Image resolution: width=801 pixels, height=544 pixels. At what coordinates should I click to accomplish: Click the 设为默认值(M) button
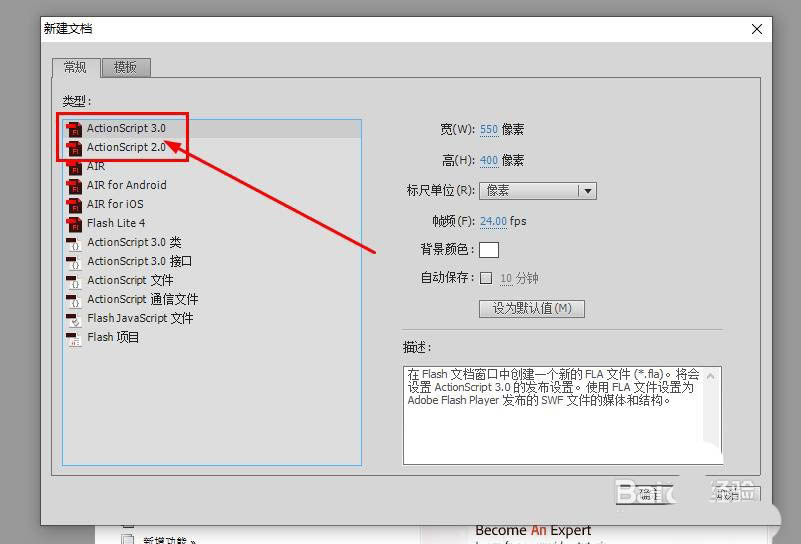point(532,309)
